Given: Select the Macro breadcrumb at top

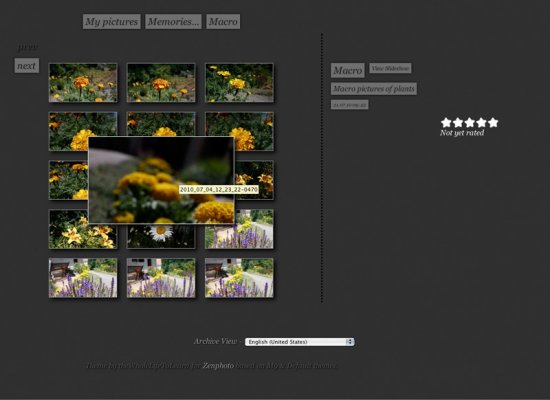Looking at the screenshot, I should [x=223, y=22].
